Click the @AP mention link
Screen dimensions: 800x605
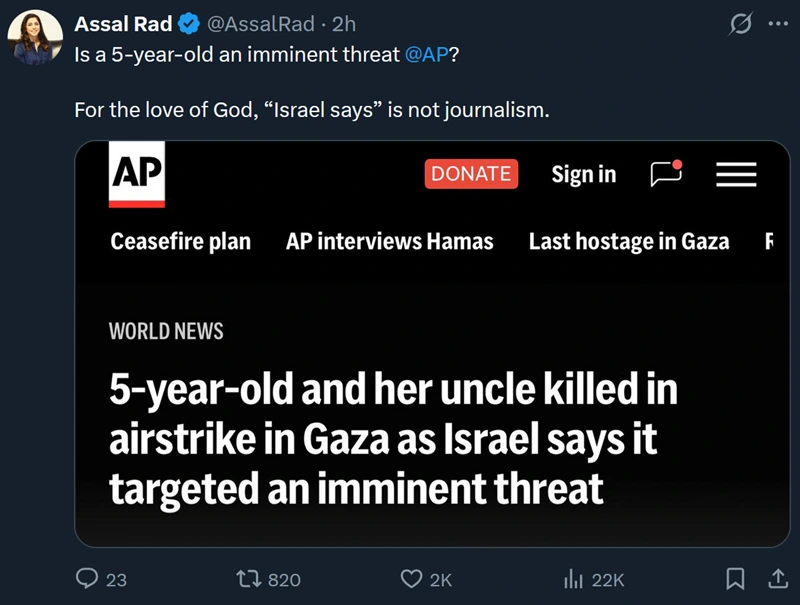(427, 54)
